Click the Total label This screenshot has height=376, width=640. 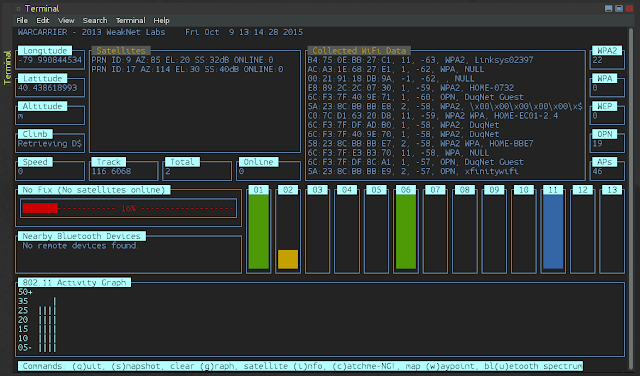click(x=182, y=162)
